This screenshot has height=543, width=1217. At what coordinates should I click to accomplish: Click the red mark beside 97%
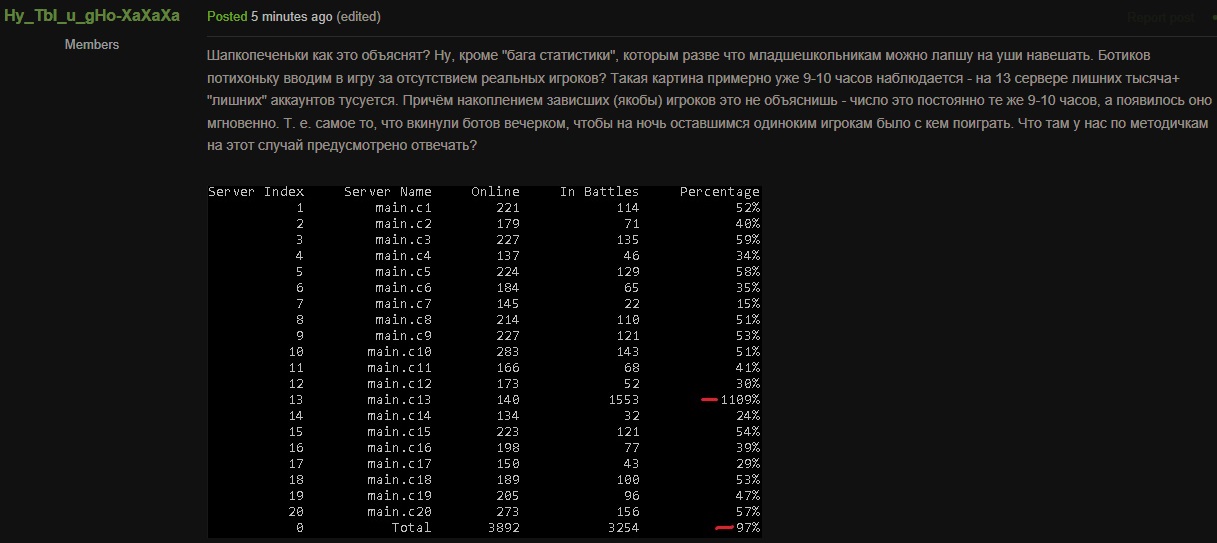pyautogui.click(x=725, y=528)
